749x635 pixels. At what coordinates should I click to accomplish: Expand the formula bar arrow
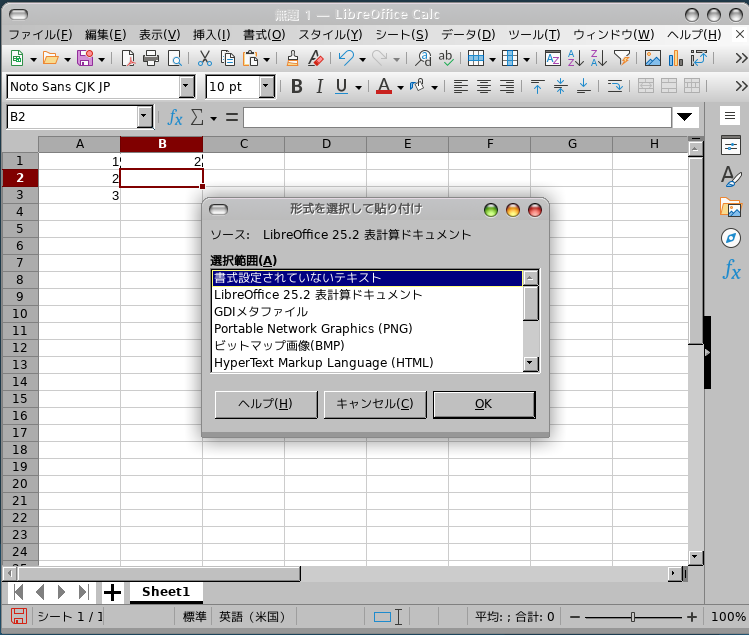(x=685, y=117)
